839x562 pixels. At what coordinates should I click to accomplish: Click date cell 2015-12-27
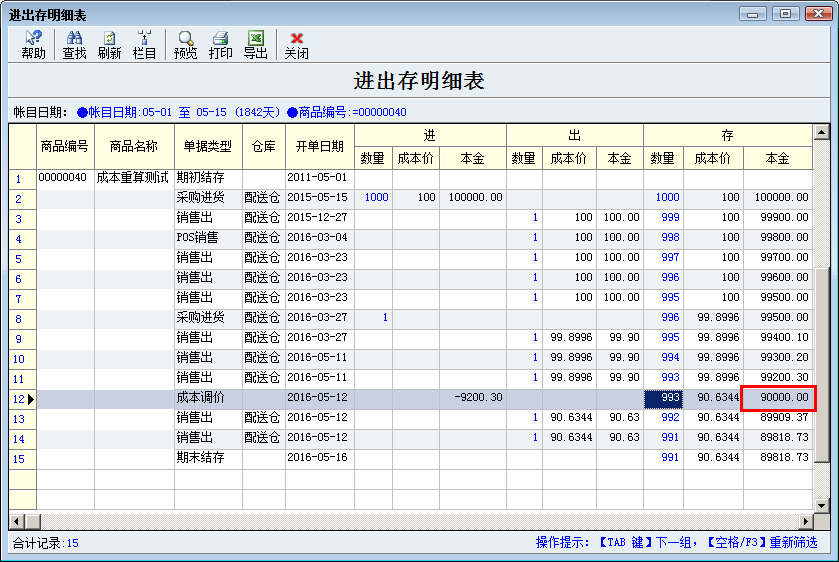pos(319,218)
